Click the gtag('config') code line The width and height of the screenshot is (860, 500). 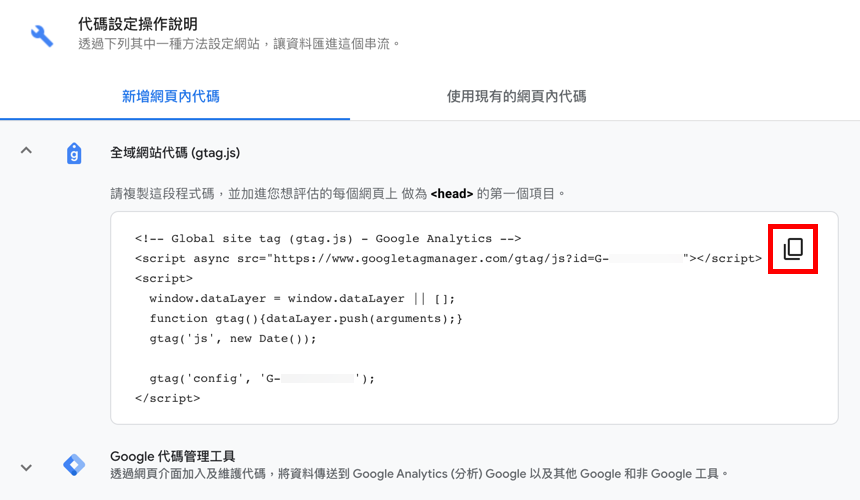pyautogui.click(x=262, y=378)
